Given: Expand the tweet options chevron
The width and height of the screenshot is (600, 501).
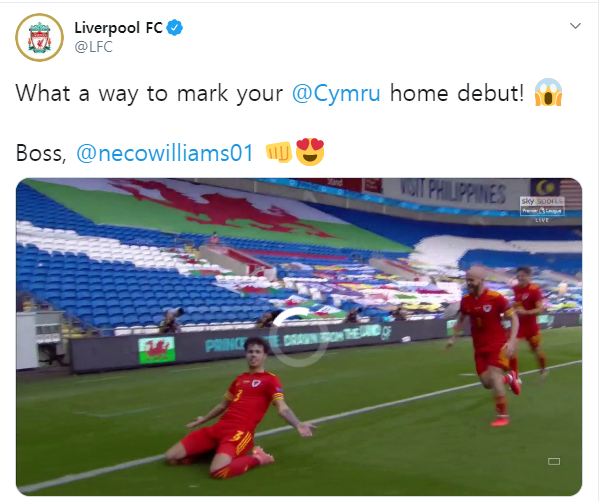Looking at the screenshot, I should point(576,26).
